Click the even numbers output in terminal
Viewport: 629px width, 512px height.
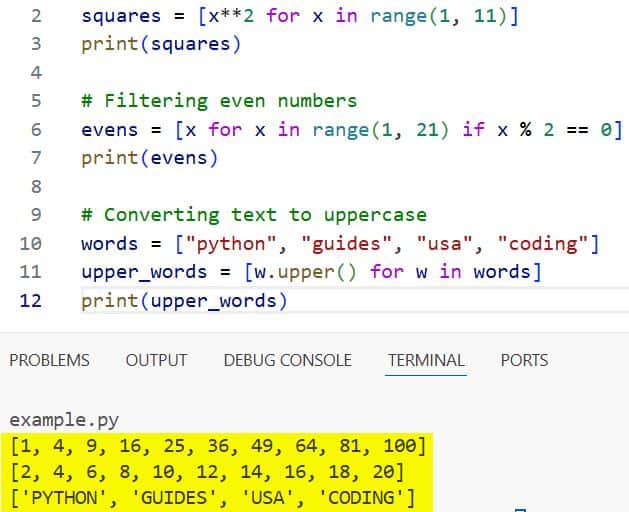click(x=207, y=472)
